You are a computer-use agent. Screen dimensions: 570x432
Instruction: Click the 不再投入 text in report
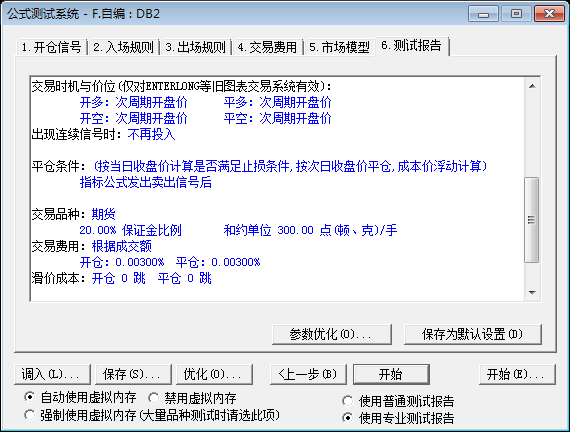coord(151,135)
